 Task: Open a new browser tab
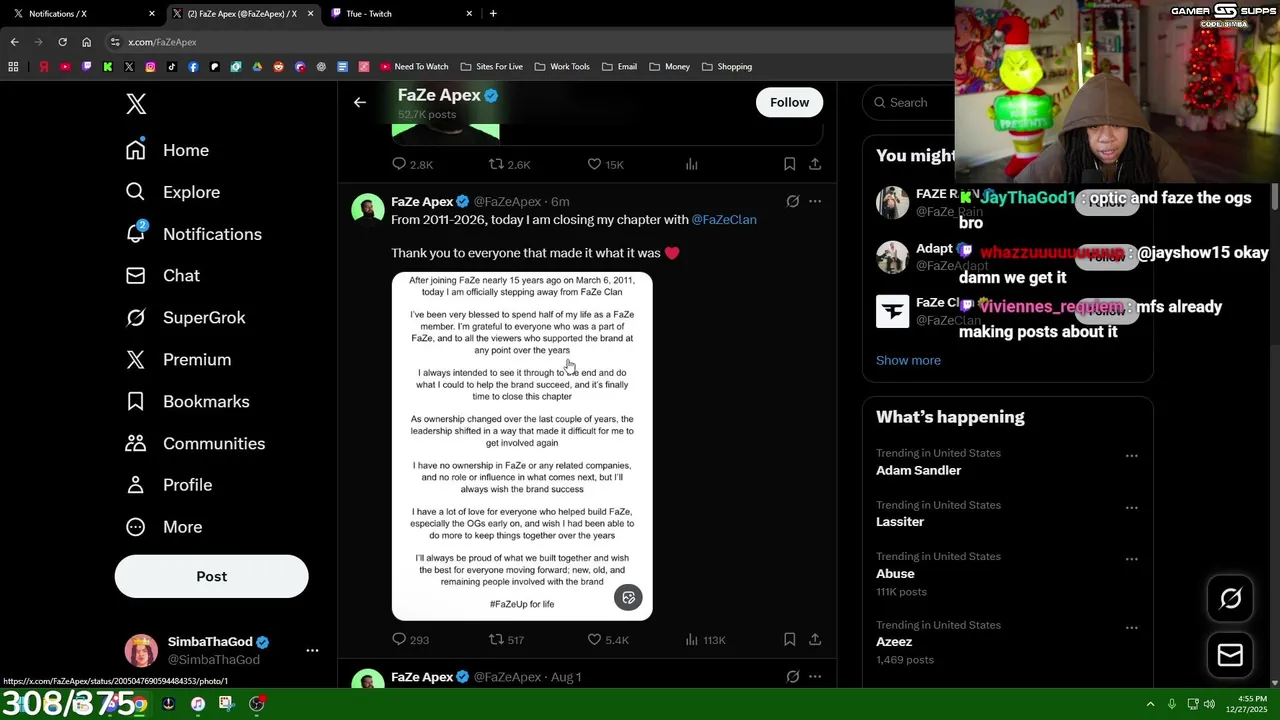coord(493,13)
